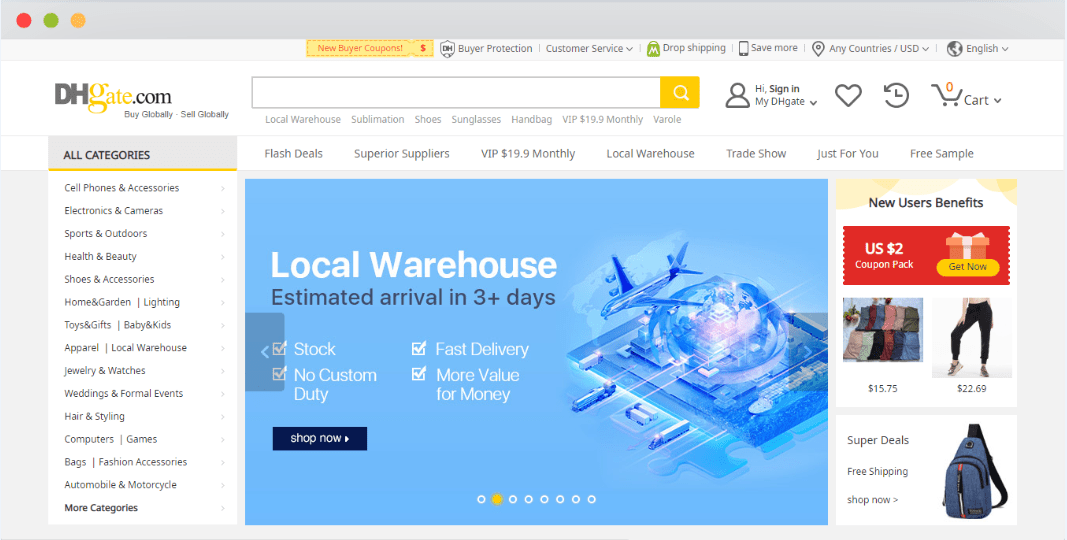This screenshot has width=1067, height=540.
Task: Click the Sunglasses search suggestion
Action: click(476, 120)
